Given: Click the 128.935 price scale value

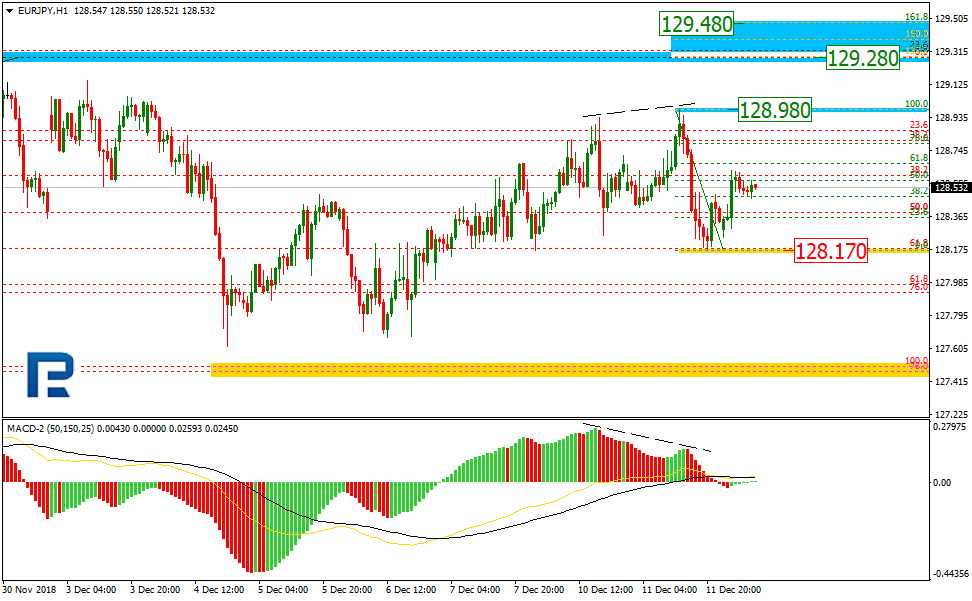Looking at the screenshot, I should pos(951,117).
